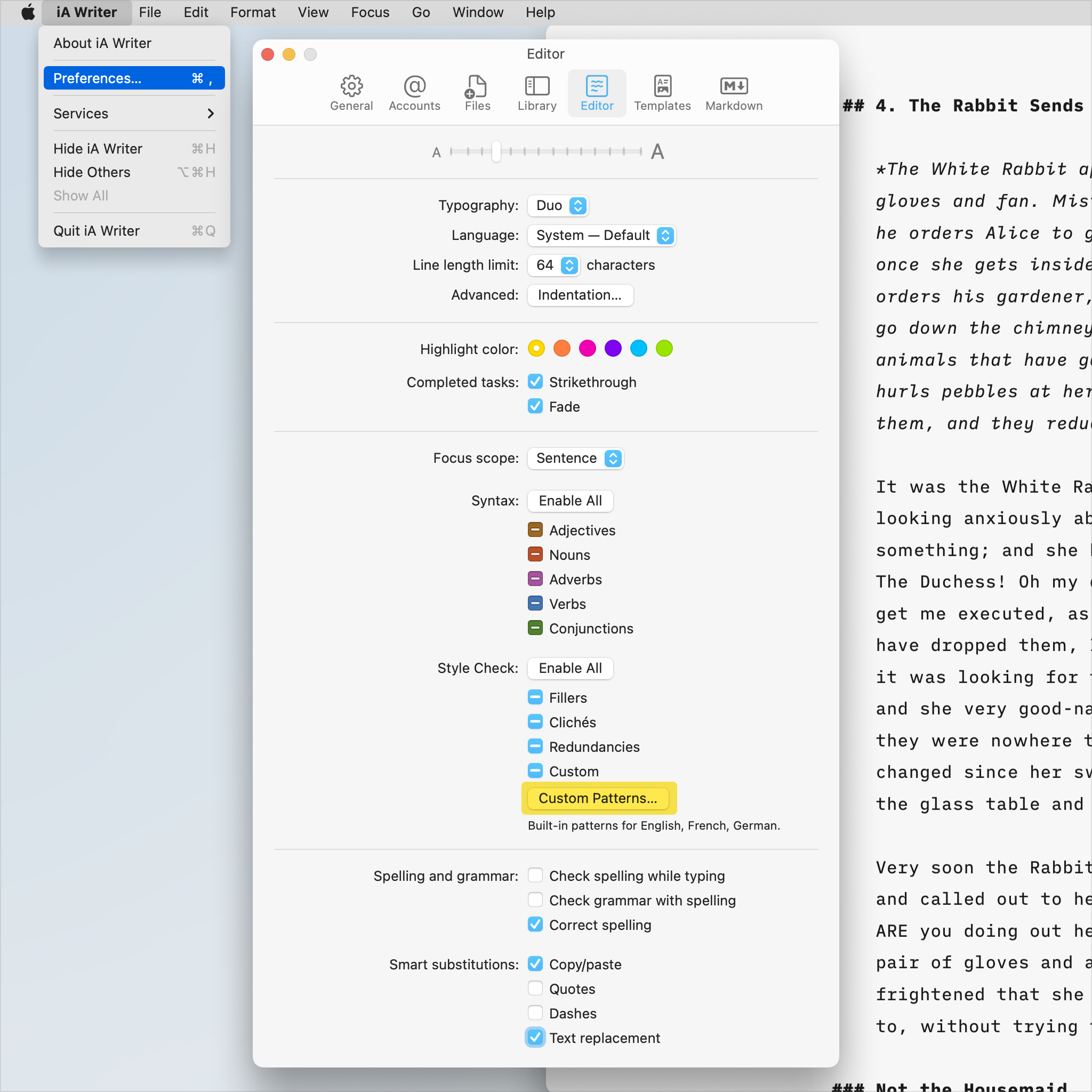Toggle Fillers style check
Screen dimensions: 1092x1092
(x=535, y=697)
